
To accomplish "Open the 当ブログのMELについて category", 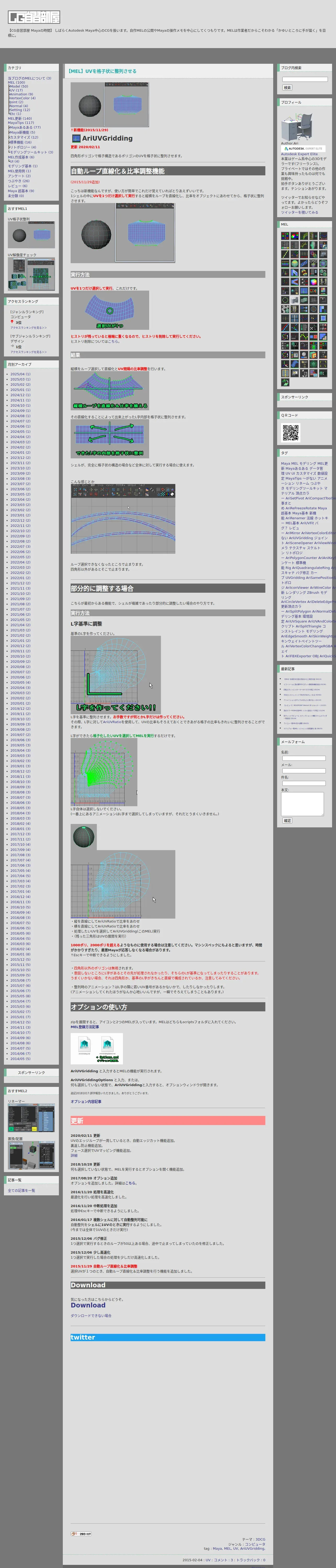I will pos(29,78).
